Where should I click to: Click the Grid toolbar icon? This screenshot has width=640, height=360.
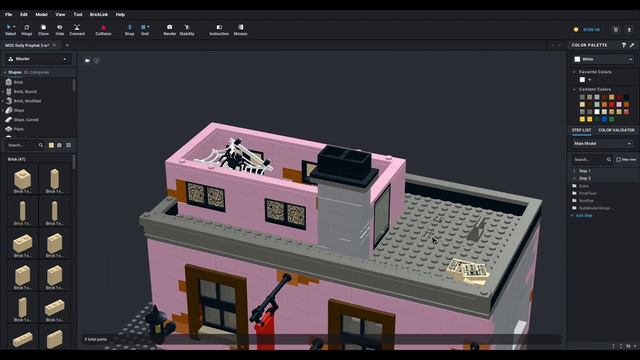[x=143, y=27]
